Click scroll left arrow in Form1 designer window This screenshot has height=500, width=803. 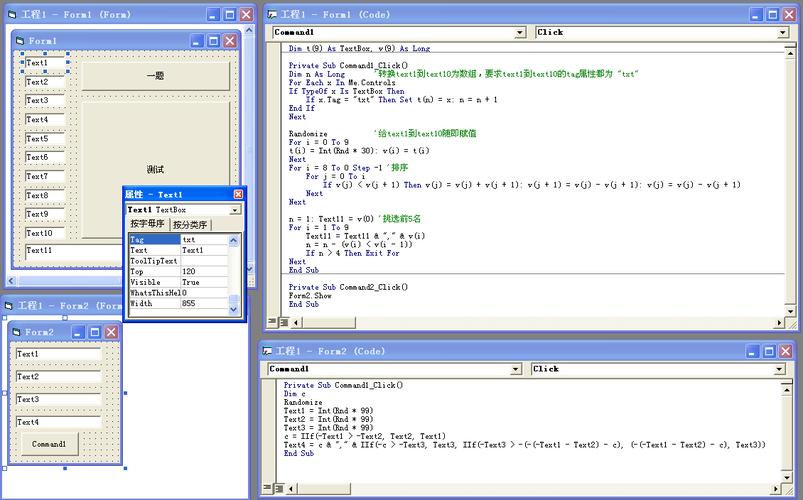[x=12, y=281]
